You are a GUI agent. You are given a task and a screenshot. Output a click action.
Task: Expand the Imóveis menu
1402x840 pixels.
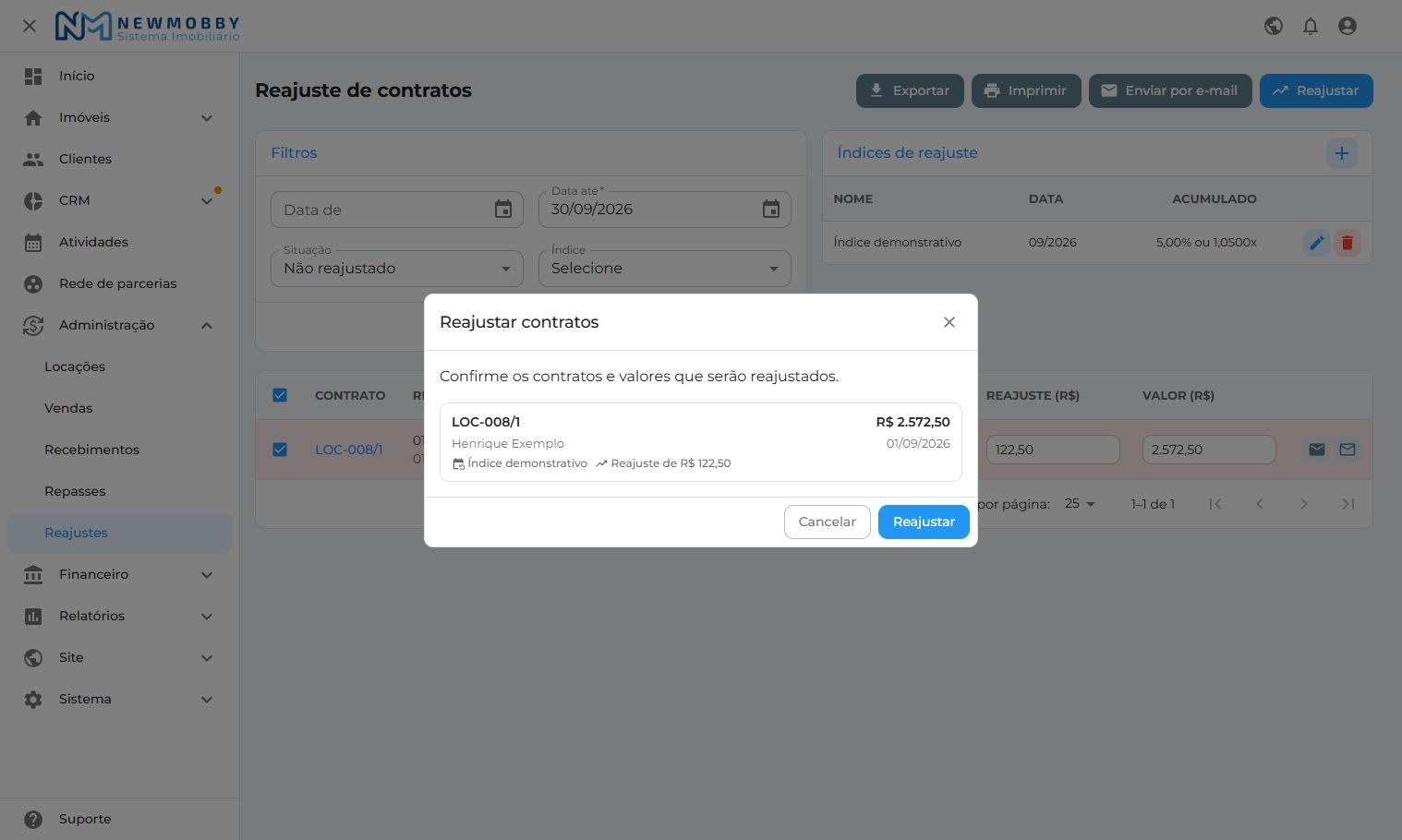tap(120, 117)
